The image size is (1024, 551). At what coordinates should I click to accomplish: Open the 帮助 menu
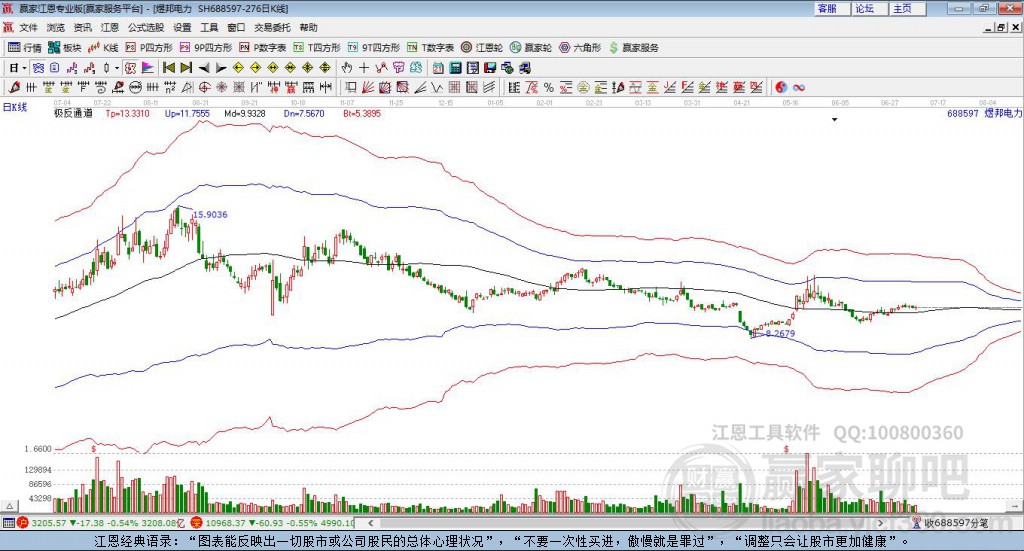point(308,27)
